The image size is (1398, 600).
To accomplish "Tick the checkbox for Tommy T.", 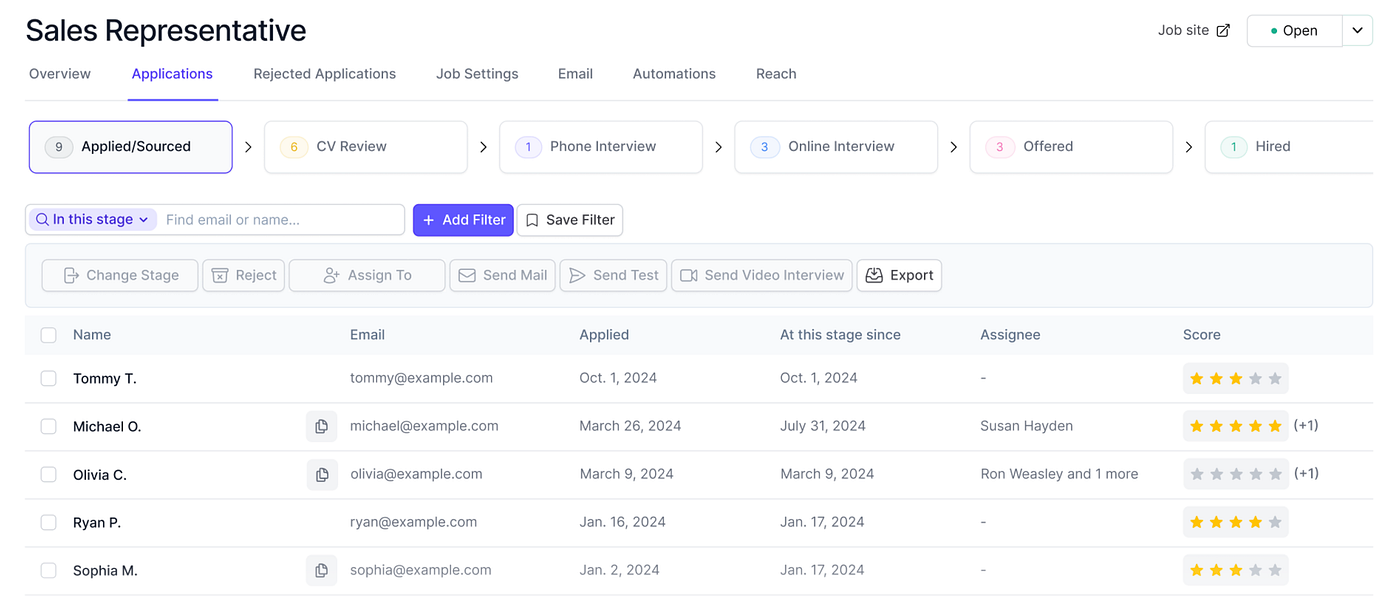I will click(48, 379).
